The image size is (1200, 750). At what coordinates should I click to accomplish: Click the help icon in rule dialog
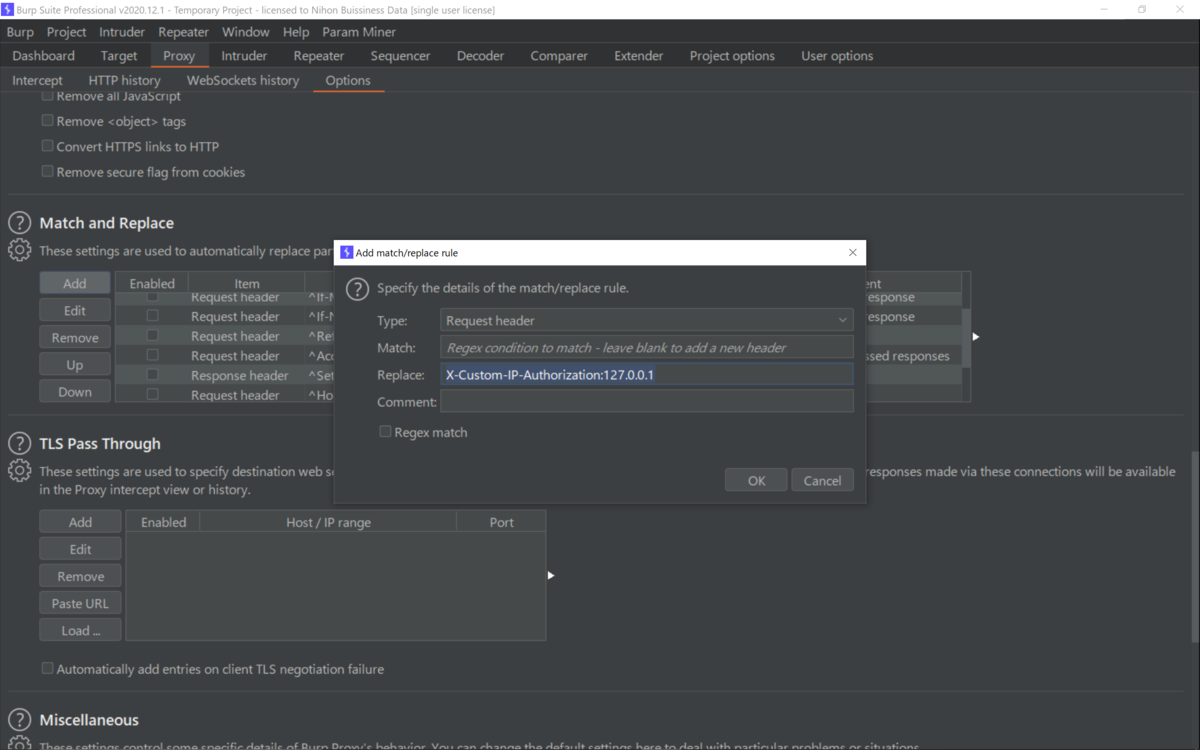357,289
